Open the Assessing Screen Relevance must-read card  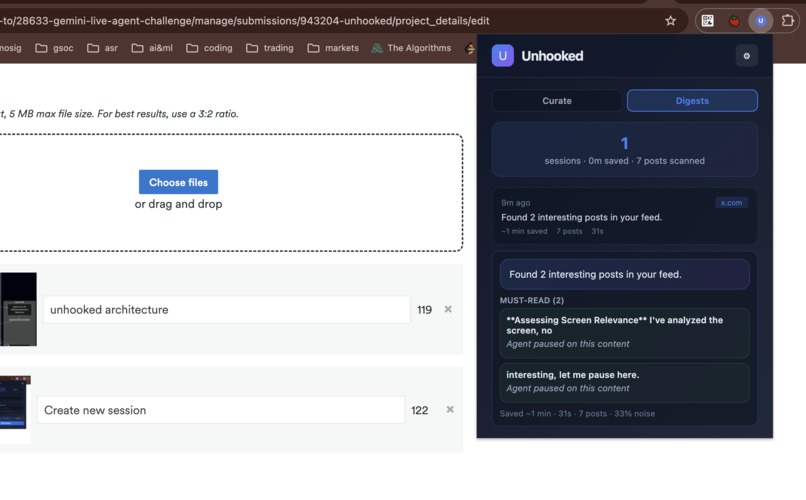pyautogui.click(x=625, y=332)
